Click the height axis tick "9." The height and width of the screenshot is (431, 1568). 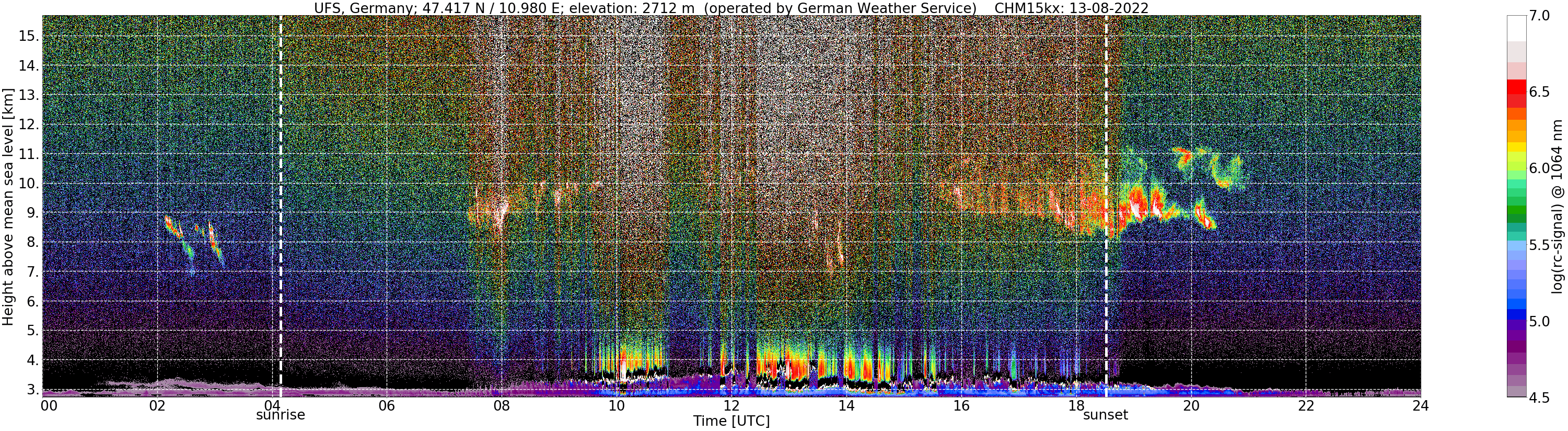pyautogui.click(x=32, y=213)
